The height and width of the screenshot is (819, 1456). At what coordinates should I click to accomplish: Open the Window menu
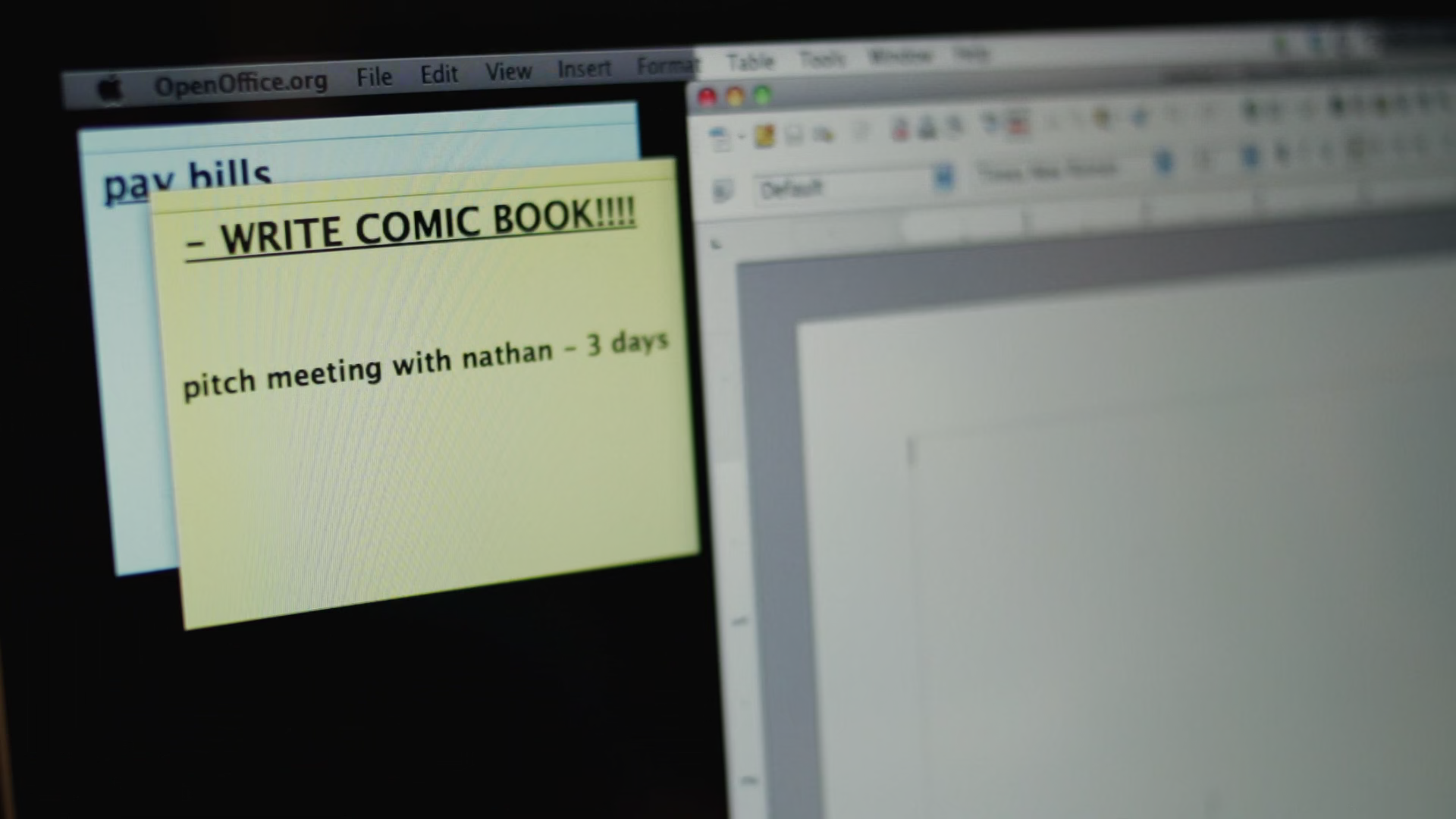click(x=899, y=55)
